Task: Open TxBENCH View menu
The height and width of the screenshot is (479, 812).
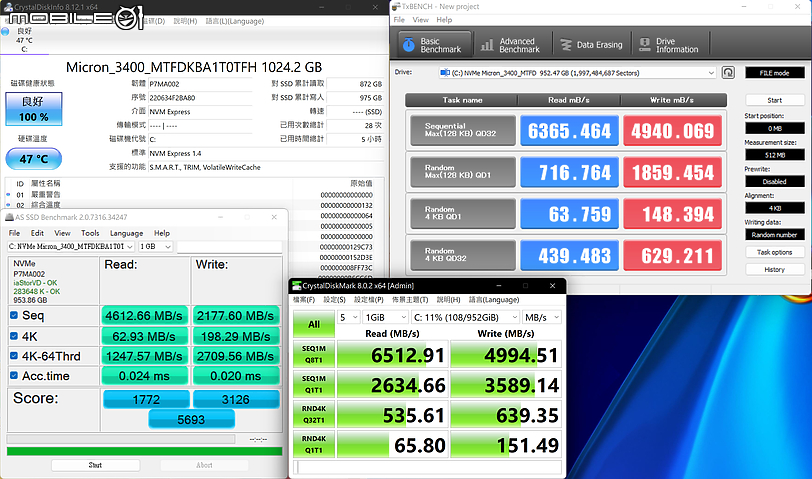Action: [420, 20]
